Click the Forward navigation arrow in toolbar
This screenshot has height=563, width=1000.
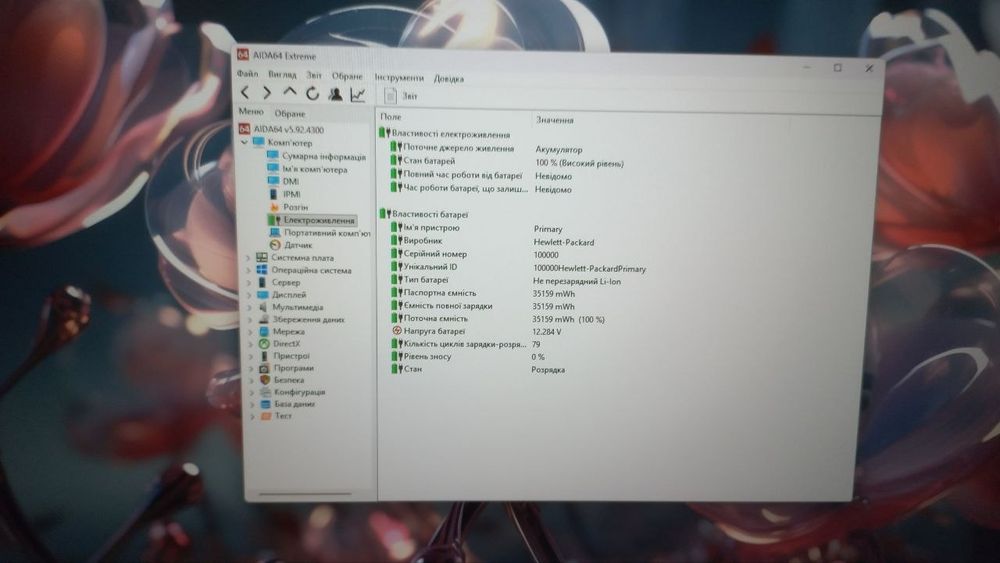point(267,93)
